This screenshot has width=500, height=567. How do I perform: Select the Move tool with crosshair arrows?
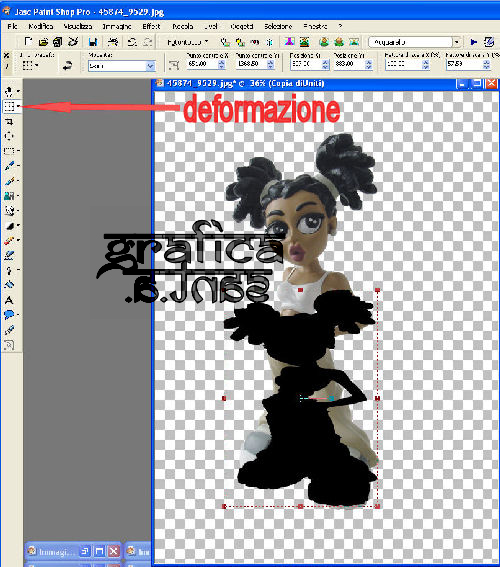pos(9,136)
